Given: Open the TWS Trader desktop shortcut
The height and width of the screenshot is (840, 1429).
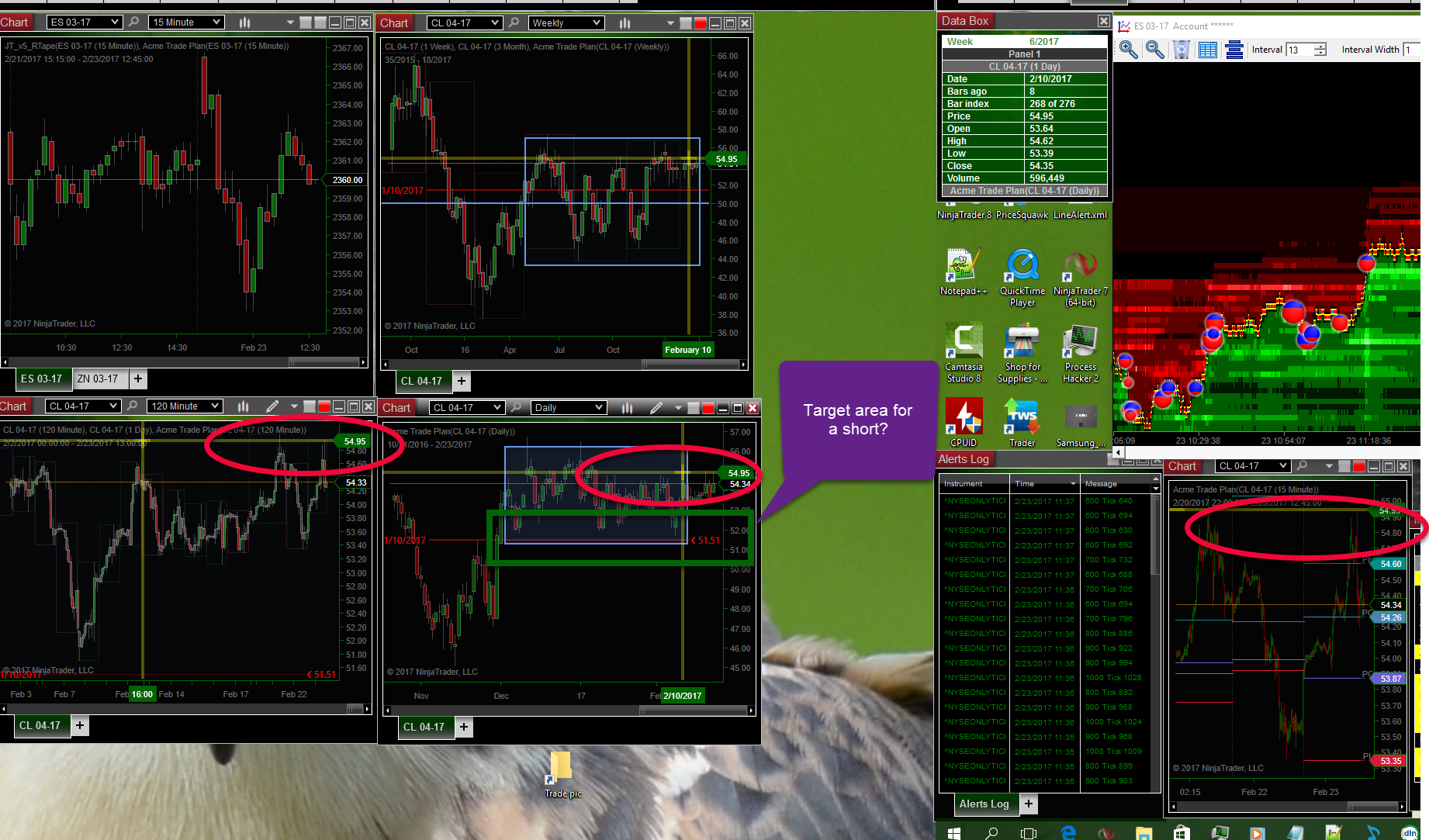Looking at the screenshot, I should (1022, 422).
